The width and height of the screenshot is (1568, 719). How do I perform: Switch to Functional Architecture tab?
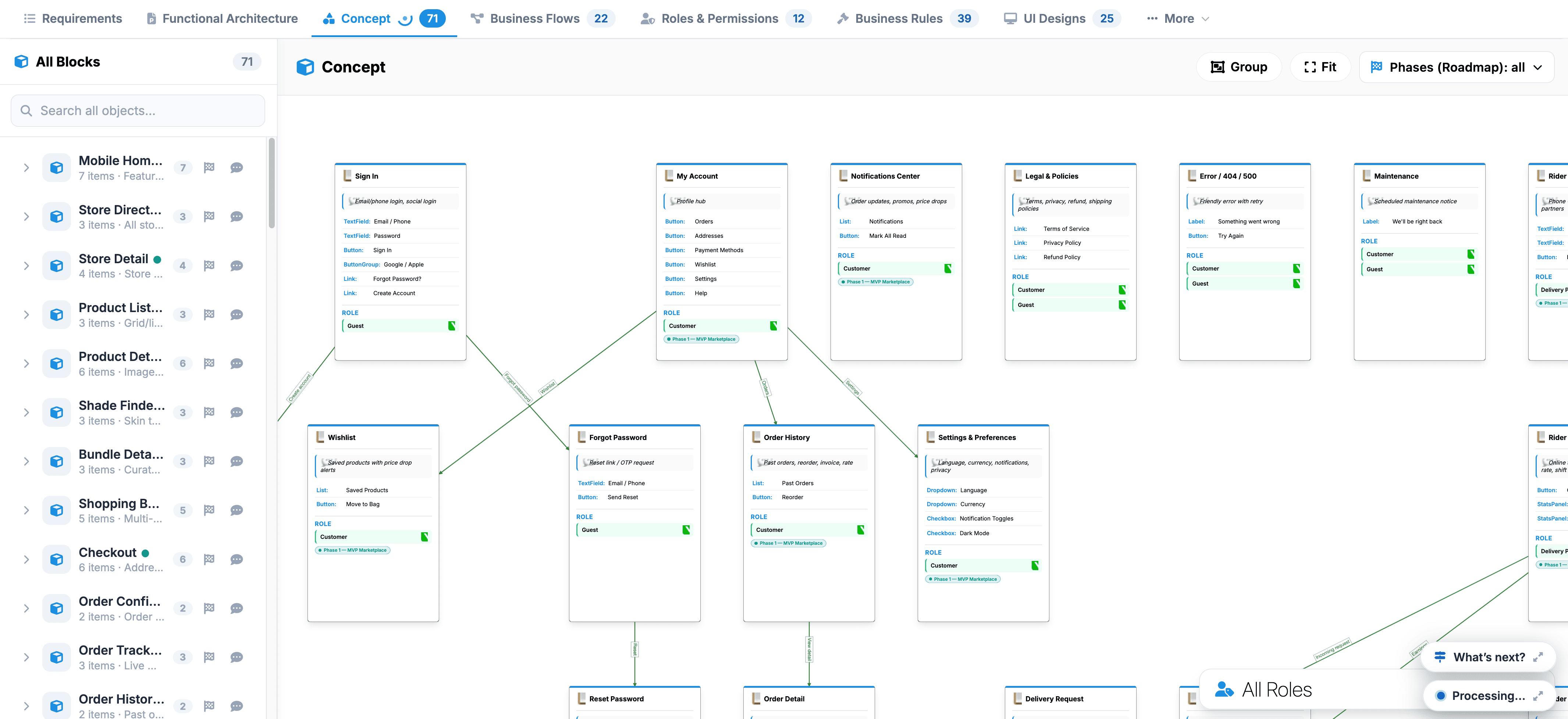tap(221, 18)
